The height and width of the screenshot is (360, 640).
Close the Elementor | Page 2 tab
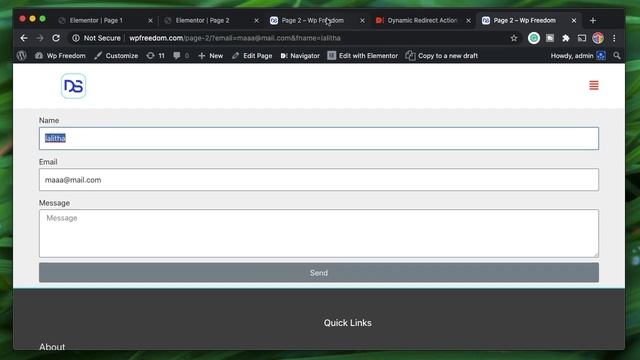coord(256,20)
